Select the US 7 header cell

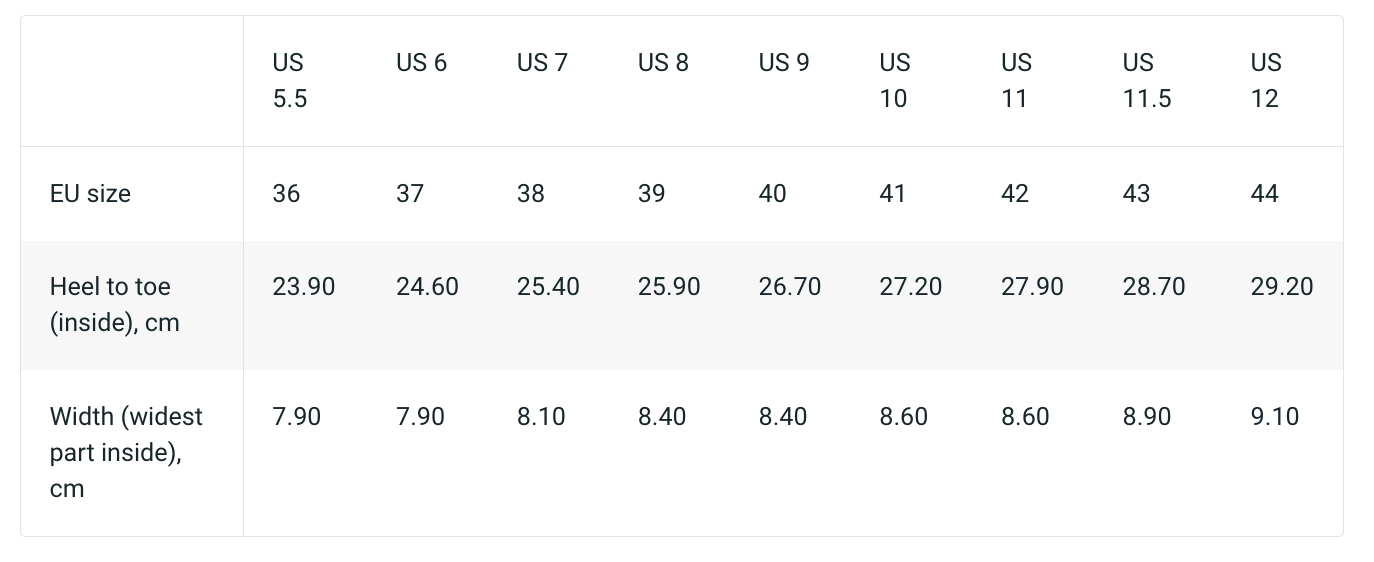click(x=542, y=62)
